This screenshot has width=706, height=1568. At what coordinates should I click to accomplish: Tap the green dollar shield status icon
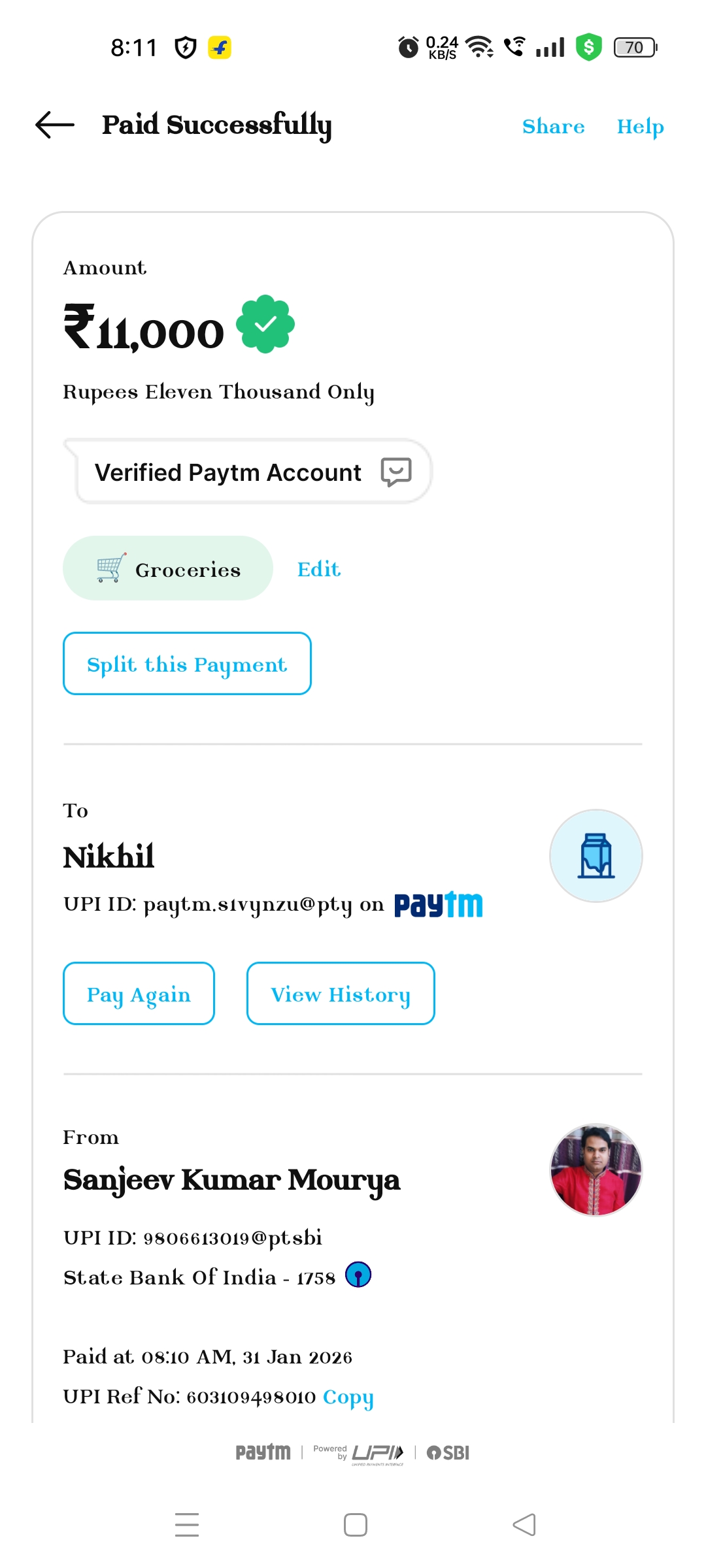[x=588, y=47]
